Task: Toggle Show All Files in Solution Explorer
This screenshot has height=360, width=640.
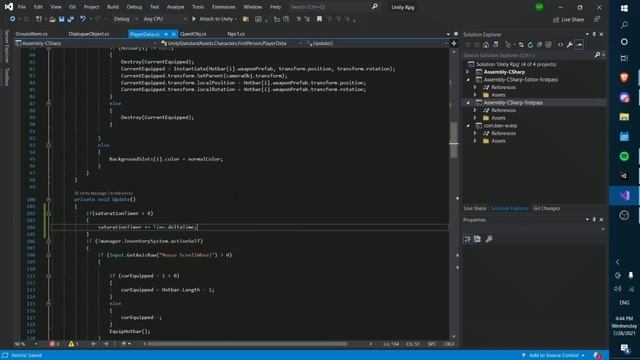Action: (548, 44)
